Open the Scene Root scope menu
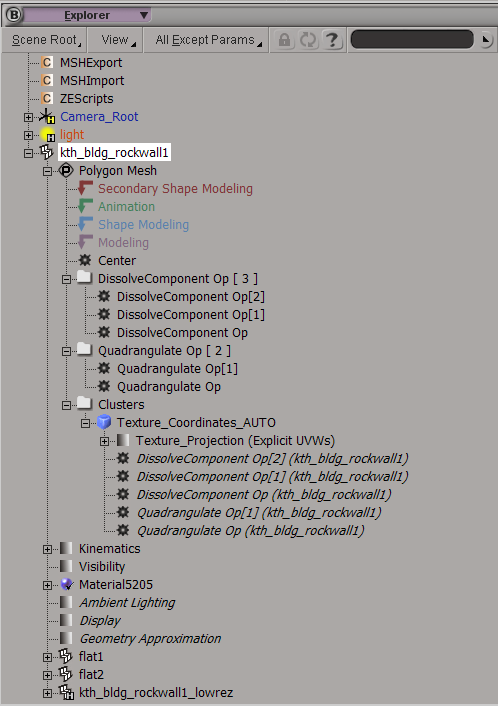The width and height of the screenshot is (498, 706). click(45, 40)
